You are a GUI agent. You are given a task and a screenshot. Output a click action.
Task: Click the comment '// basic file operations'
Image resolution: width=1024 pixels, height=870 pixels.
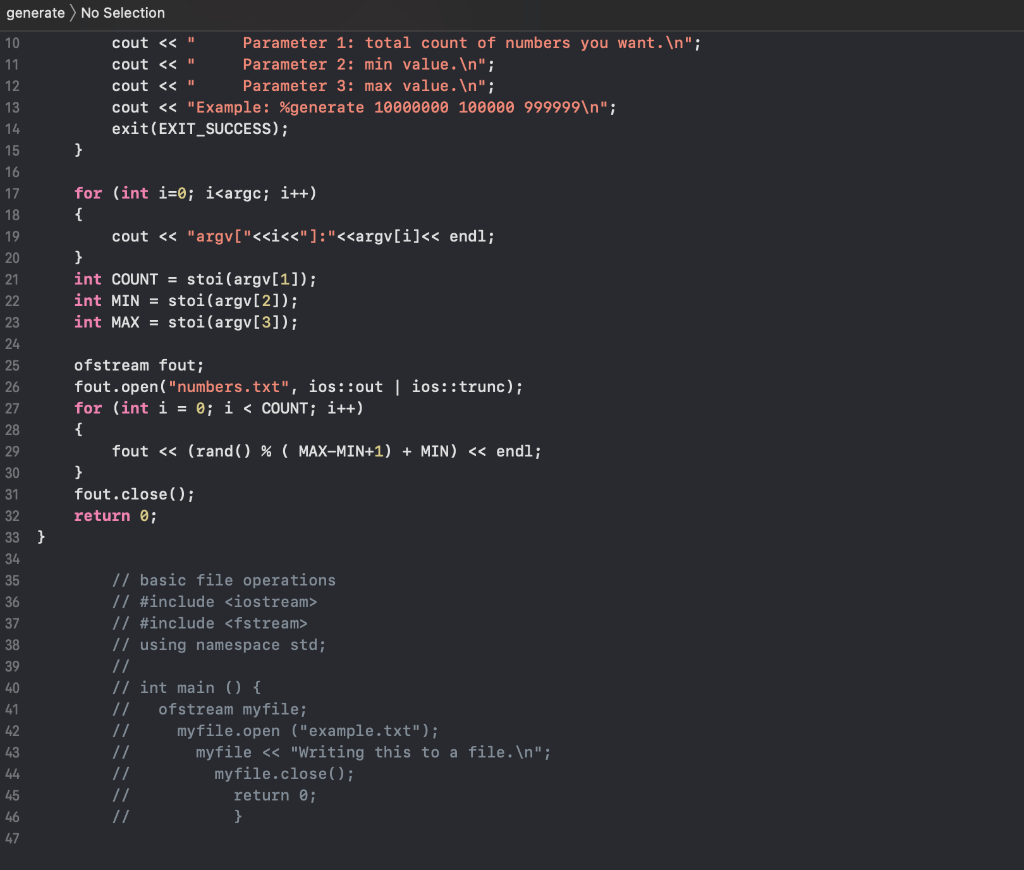pos(223,581)
